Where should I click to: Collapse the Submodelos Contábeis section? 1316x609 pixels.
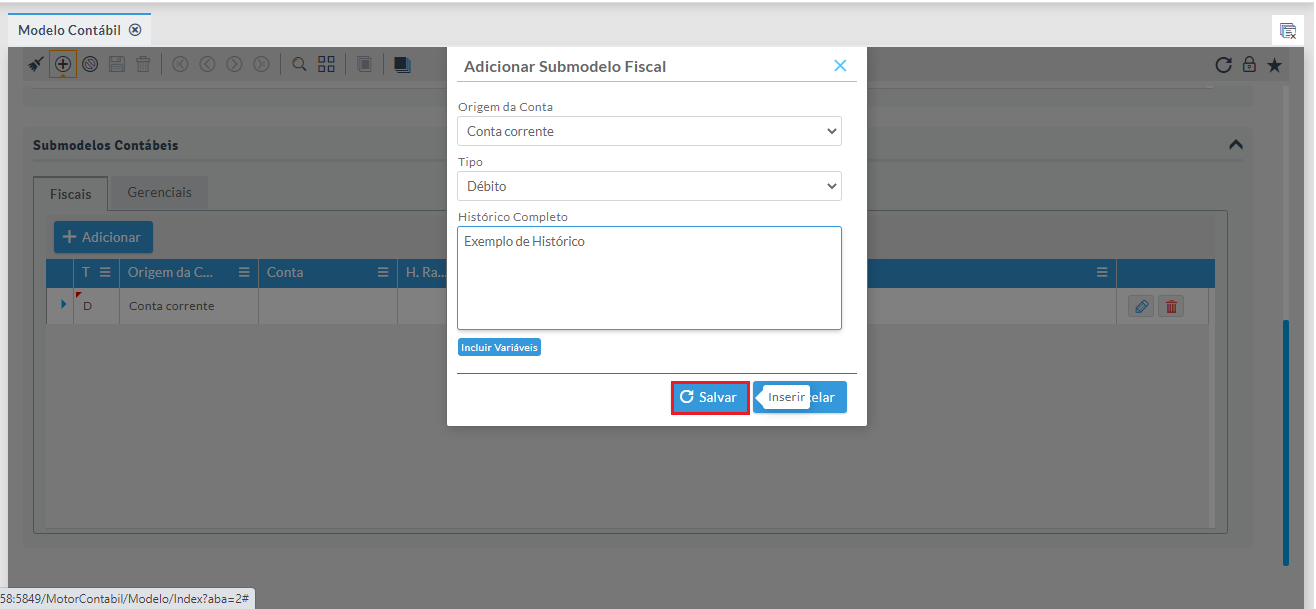pos(1236,145)
